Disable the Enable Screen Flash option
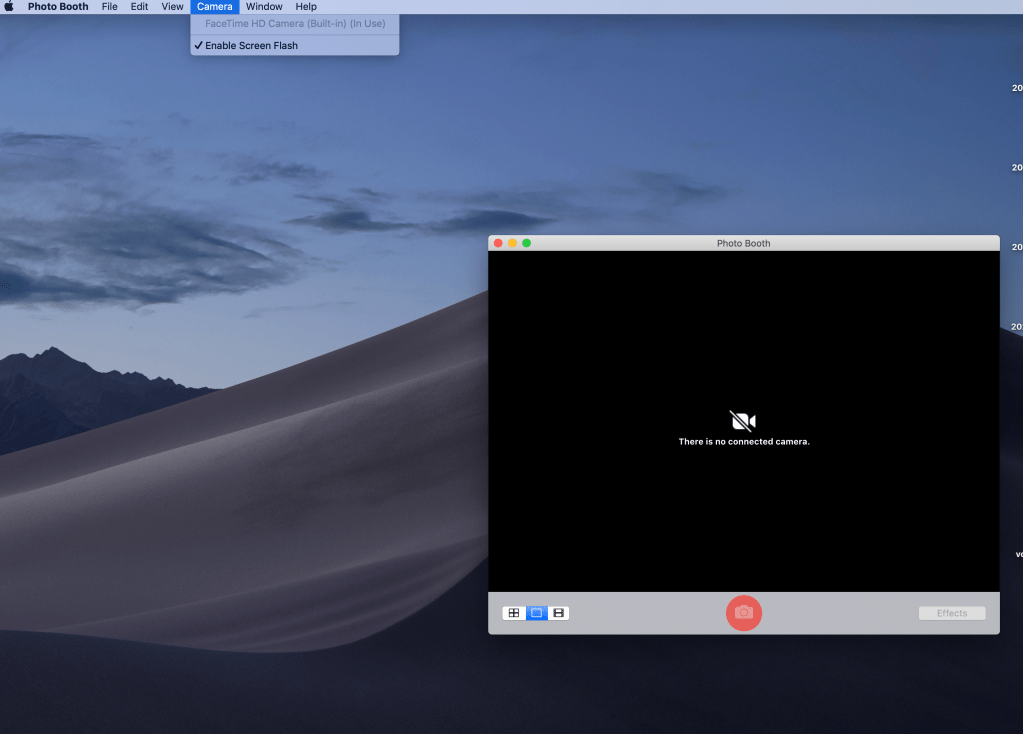The height and width of the screenshot is (734, 1023). 251,46
